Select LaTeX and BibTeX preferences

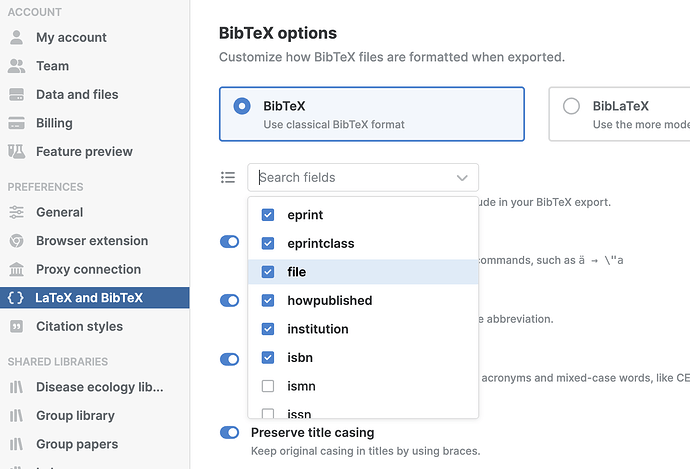pyautogui.click(x=95, y=298)
